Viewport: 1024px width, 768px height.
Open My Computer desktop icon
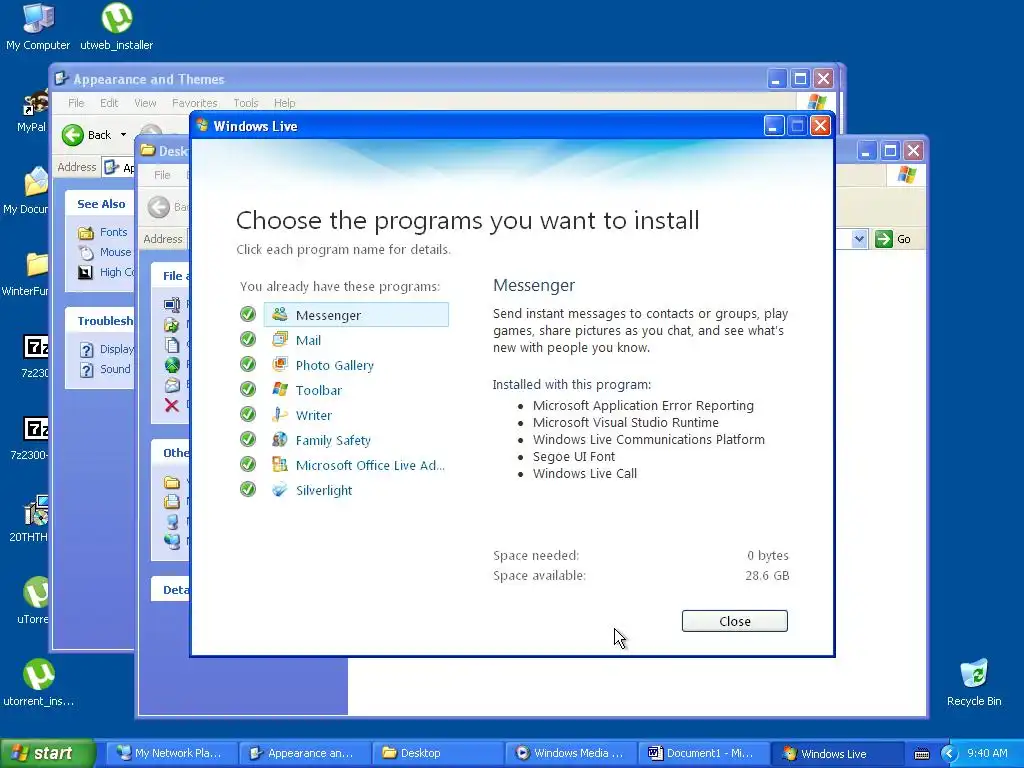tap(38, 26)
